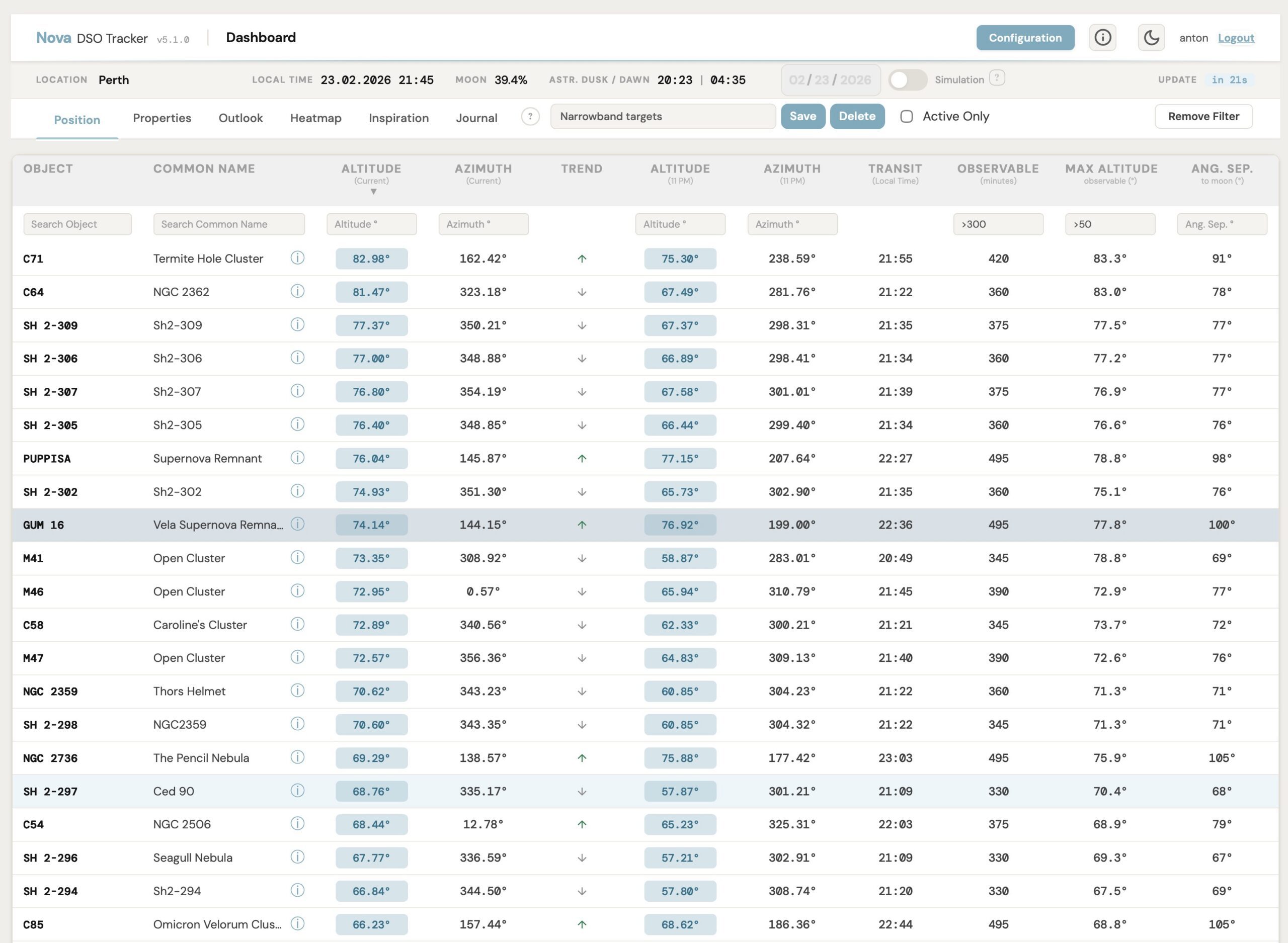
Task: Click the Configuration button
Action: tap(1025, 38)
